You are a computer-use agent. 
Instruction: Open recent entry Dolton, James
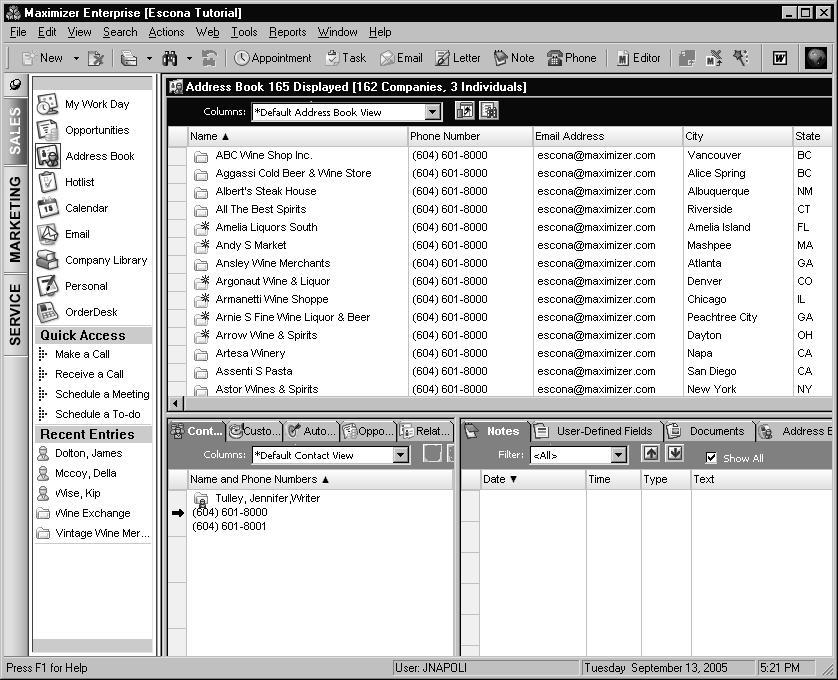pos(88,453)
